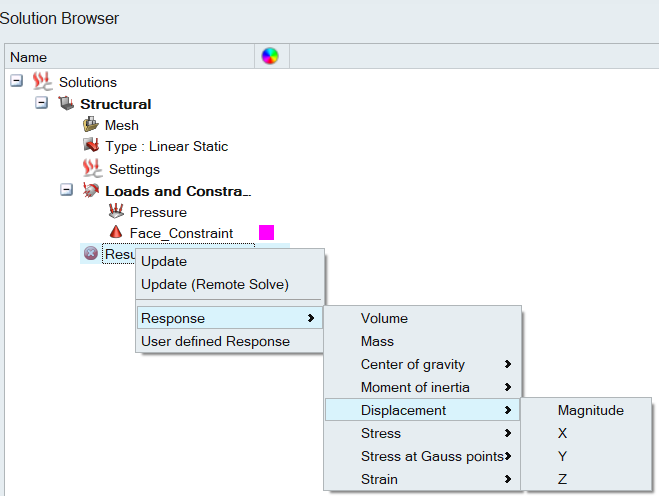Click the red Face_Constraint cone icon
659x496 pixels.
[116, 232]
